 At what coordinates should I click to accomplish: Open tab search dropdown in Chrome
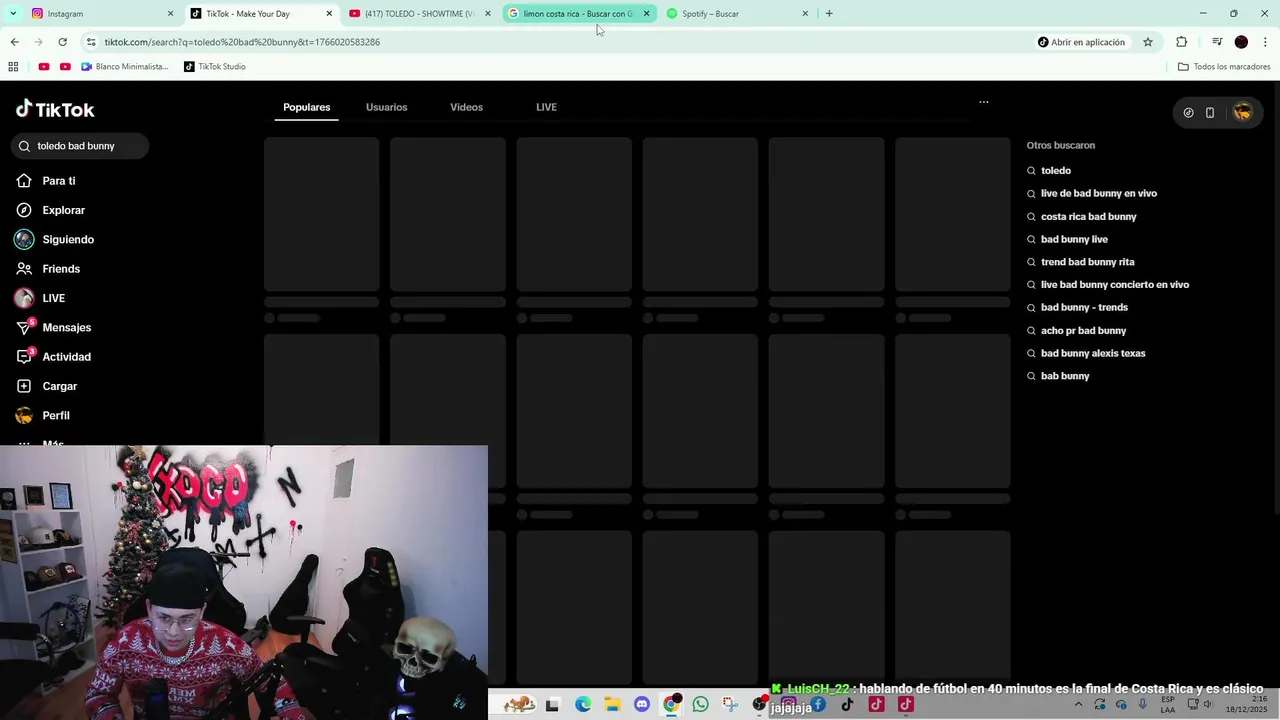pyautogui.click(x=13, y=14)
